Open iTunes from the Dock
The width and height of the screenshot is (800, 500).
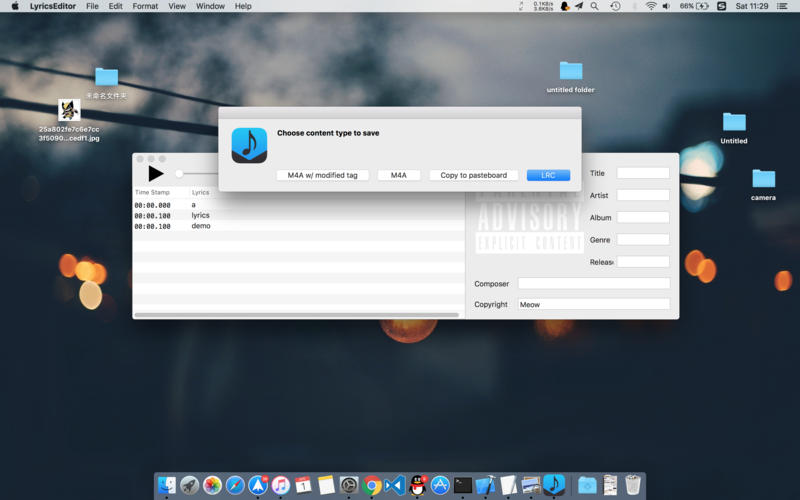coord(280,485)
